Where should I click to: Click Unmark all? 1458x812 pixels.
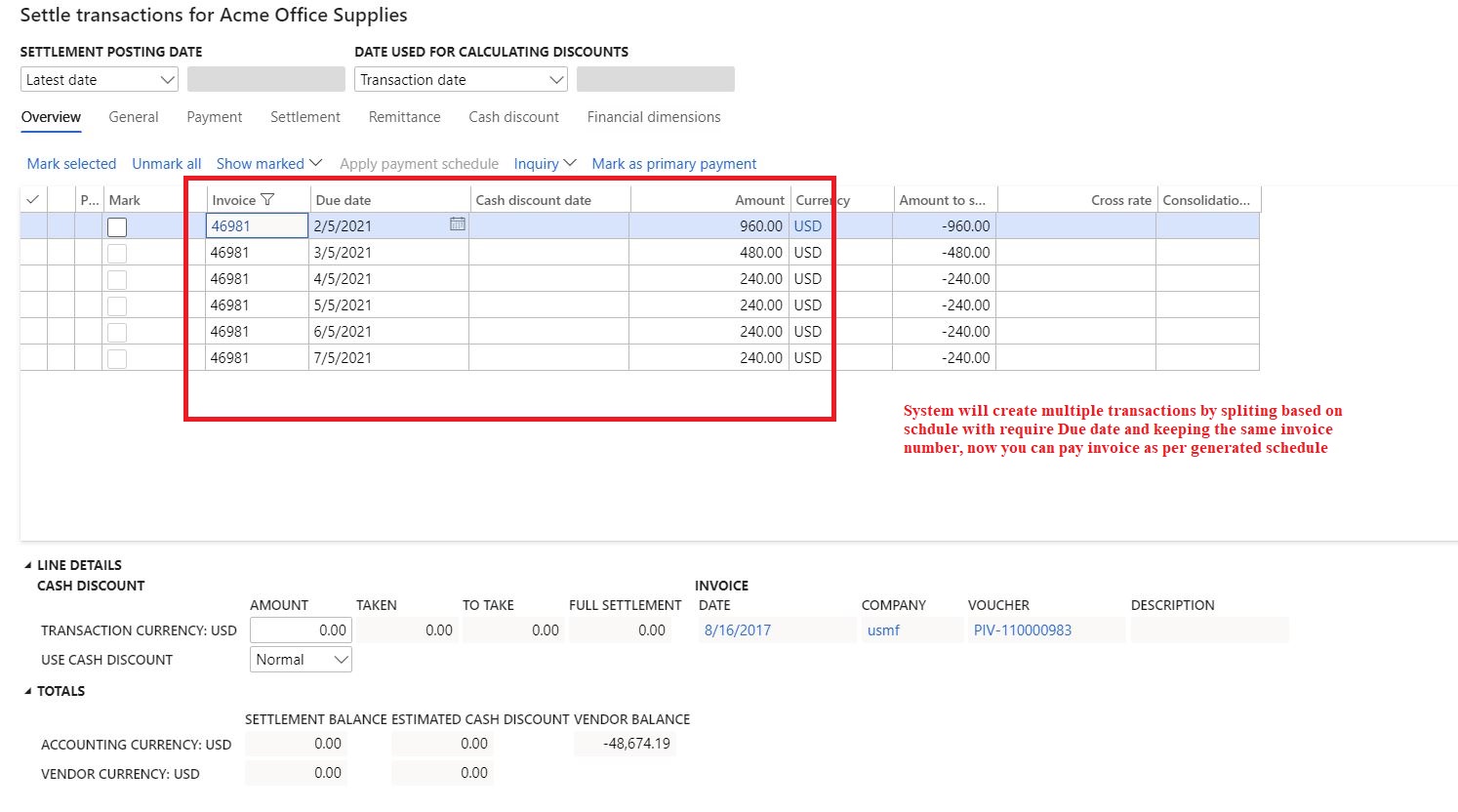[x=166, y=163]
